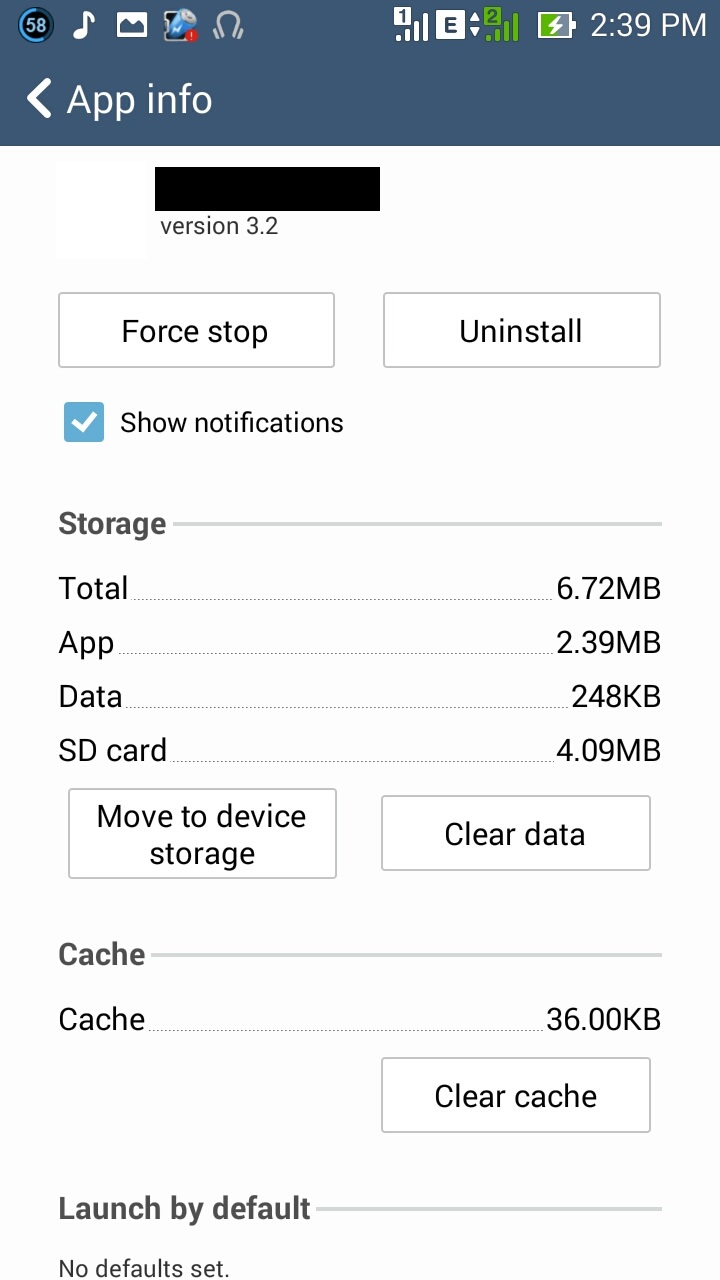
Task: Tap the battery charging icon
Action: coord(555,25)
